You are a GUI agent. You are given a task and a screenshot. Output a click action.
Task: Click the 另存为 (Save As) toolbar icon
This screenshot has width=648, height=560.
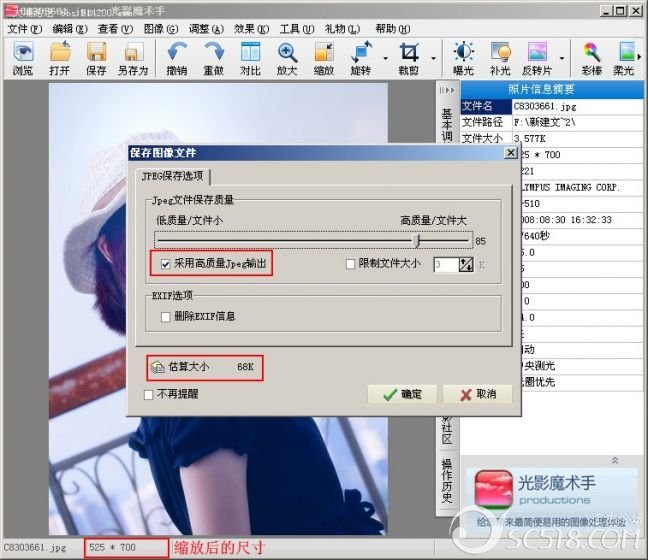point(132,58)
